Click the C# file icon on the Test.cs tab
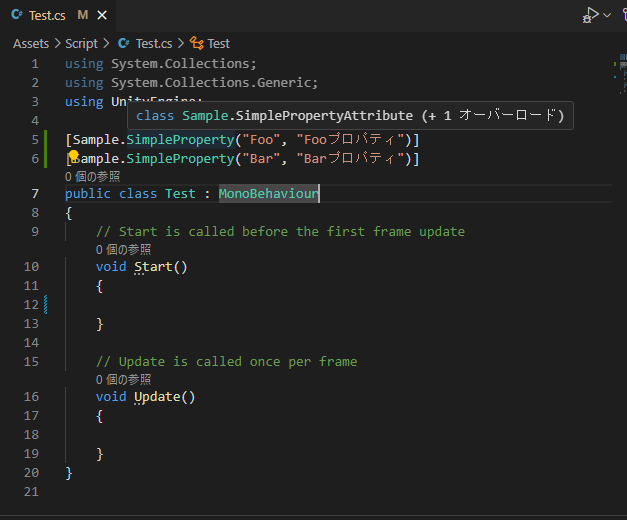The height and width of the screenshot is (520, 627). click(17, 15)
